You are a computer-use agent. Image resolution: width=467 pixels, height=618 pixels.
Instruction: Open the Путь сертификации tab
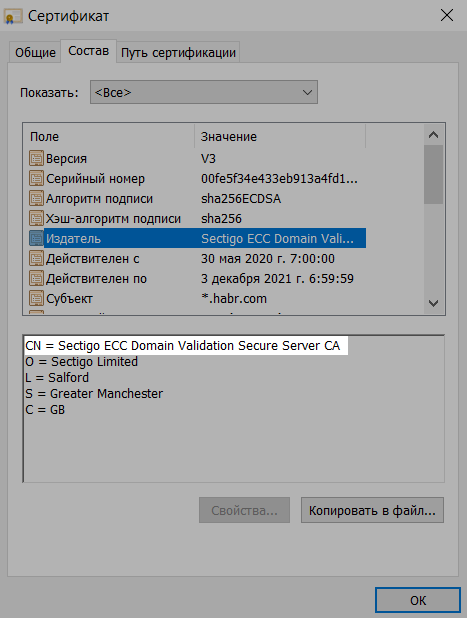coord(178,52)
